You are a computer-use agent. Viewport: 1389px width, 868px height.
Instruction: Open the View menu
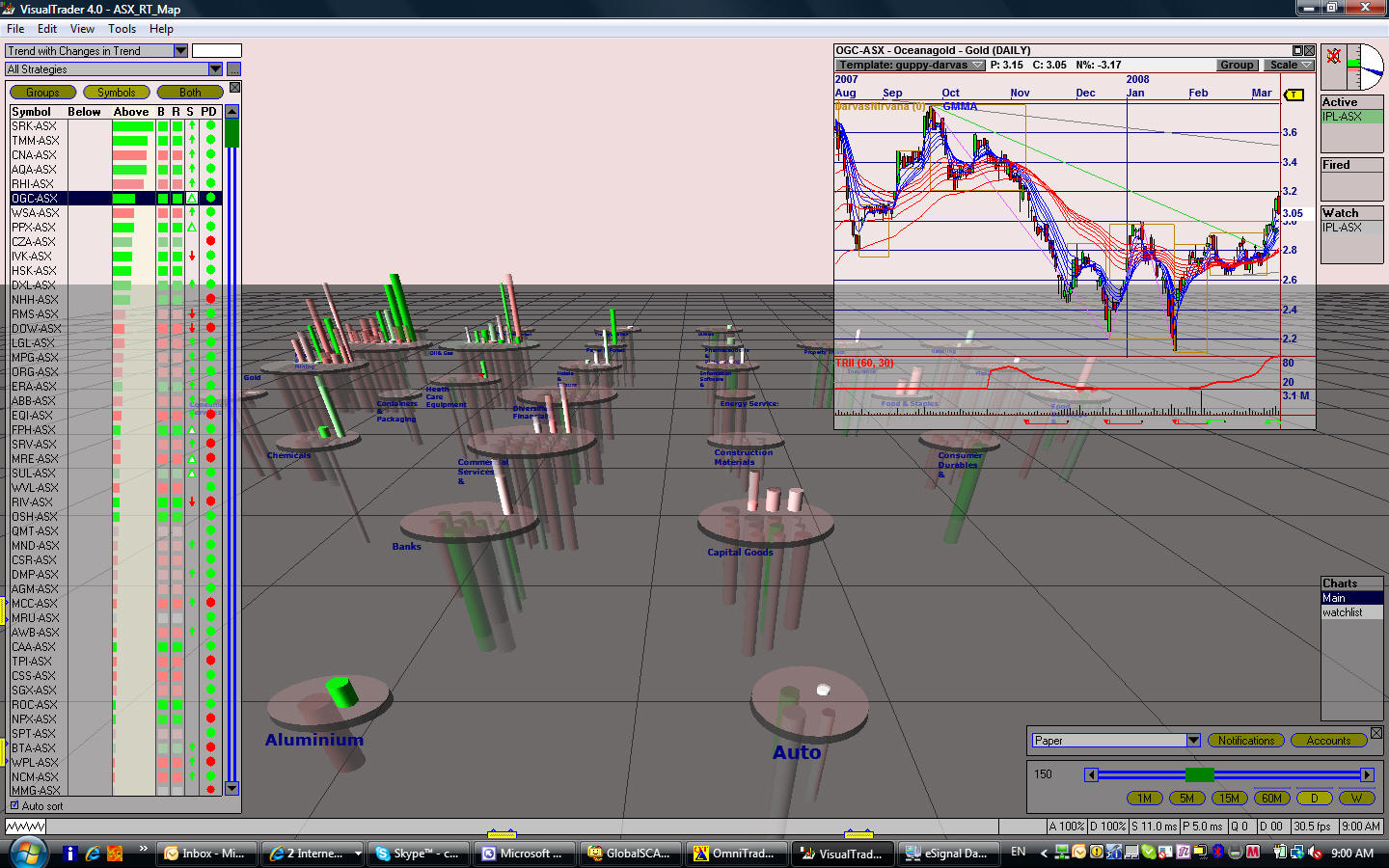click(x=82, y=29)
